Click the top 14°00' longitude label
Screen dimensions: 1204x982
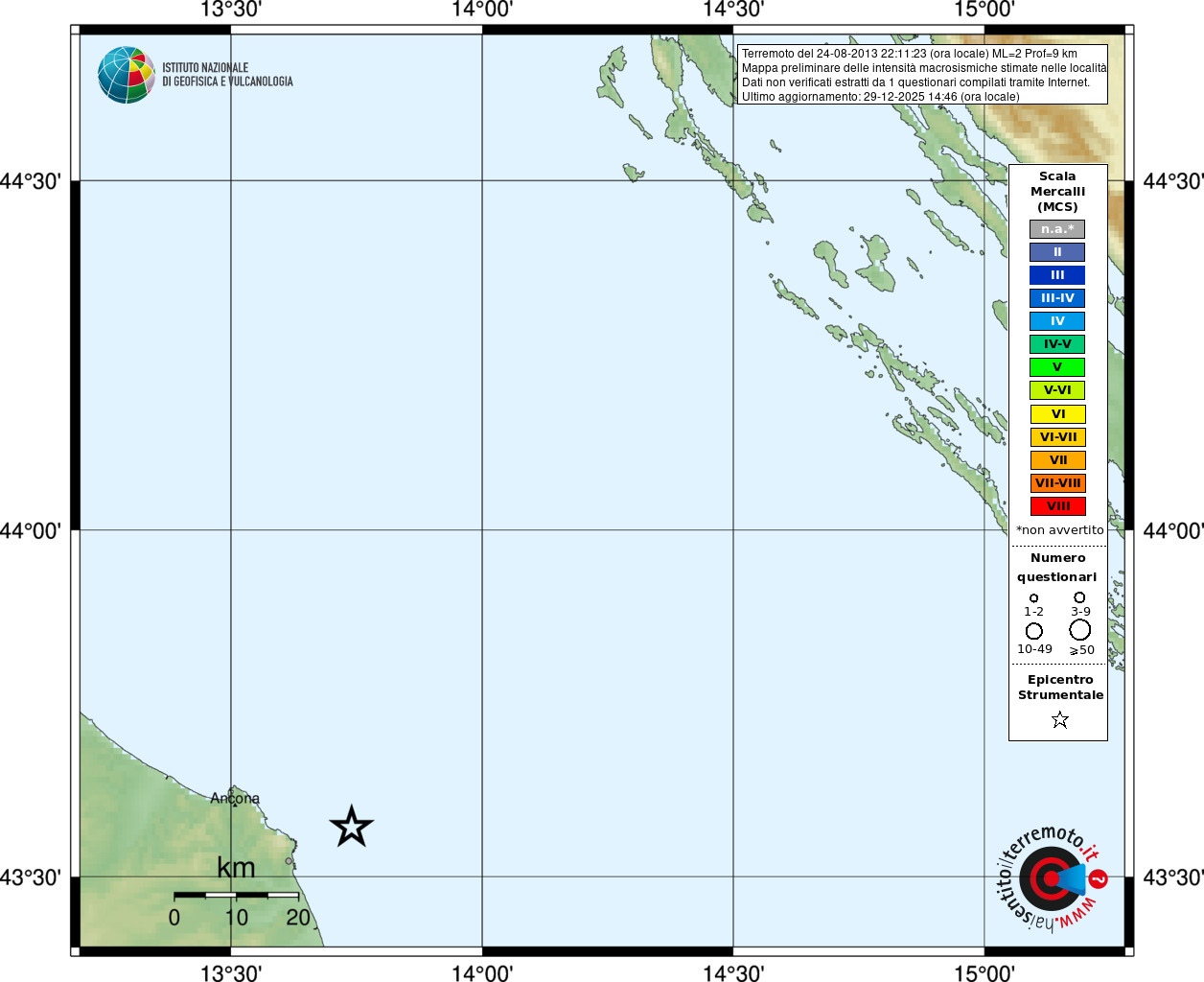coord(482,10)
